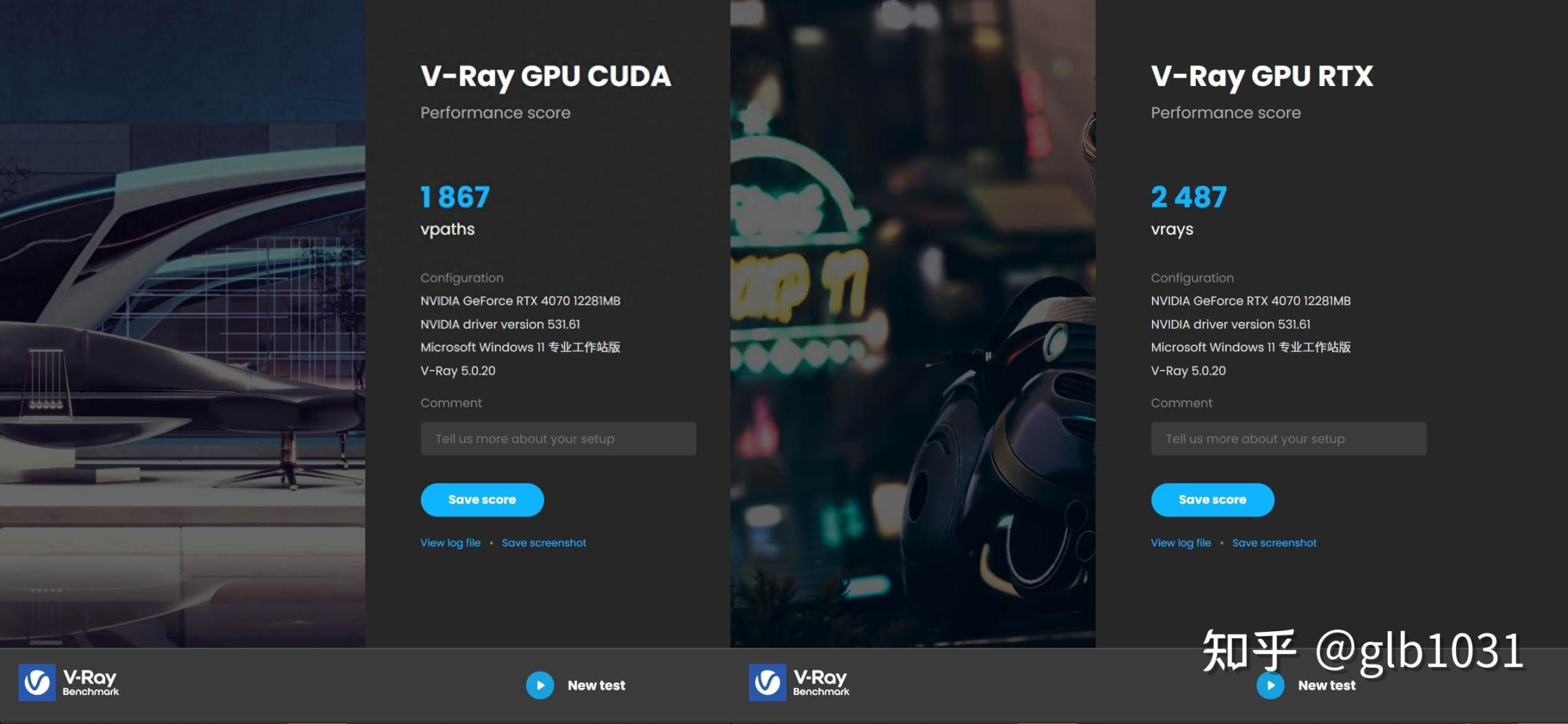Click V-Ray 5.0.20 version text in CUDA window
Image resolution: width=1568 pixels, height=724 pixels.
pyautogui.click(x=458, y=371)
